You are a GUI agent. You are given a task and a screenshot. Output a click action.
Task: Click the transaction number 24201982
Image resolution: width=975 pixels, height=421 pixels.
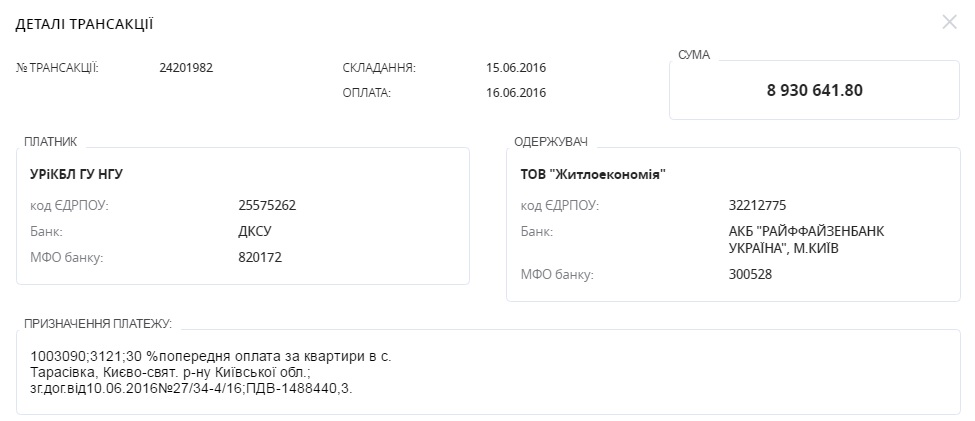(186, 68)
